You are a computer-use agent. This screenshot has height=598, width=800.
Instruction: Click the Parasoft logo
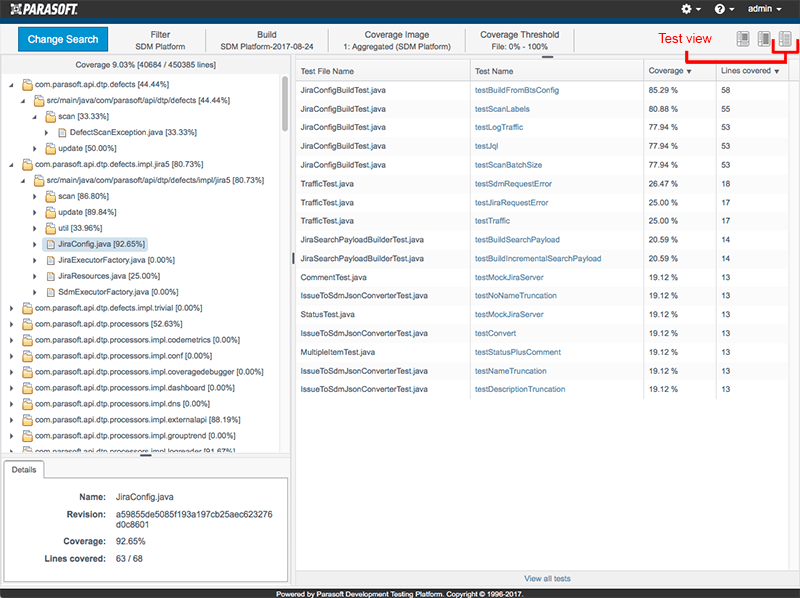(x=44, y=9)
